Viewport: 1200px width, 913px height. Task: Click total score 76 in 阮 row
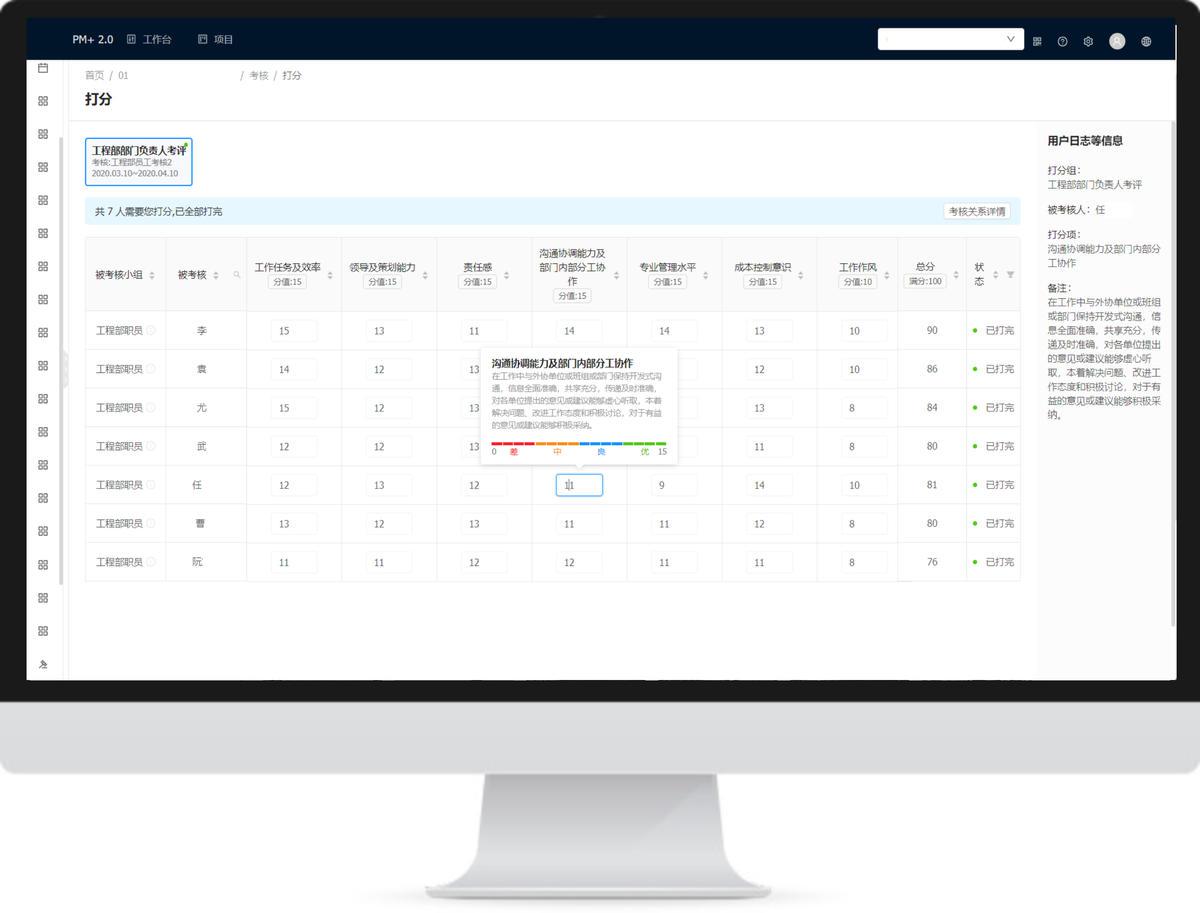[x=932, y=562]
